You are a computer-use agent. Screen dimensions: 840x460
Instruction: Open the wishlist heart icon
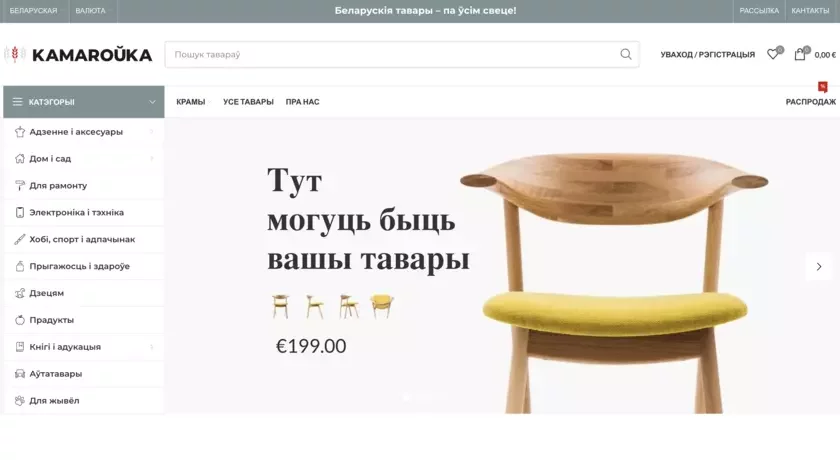pos(772,54)
